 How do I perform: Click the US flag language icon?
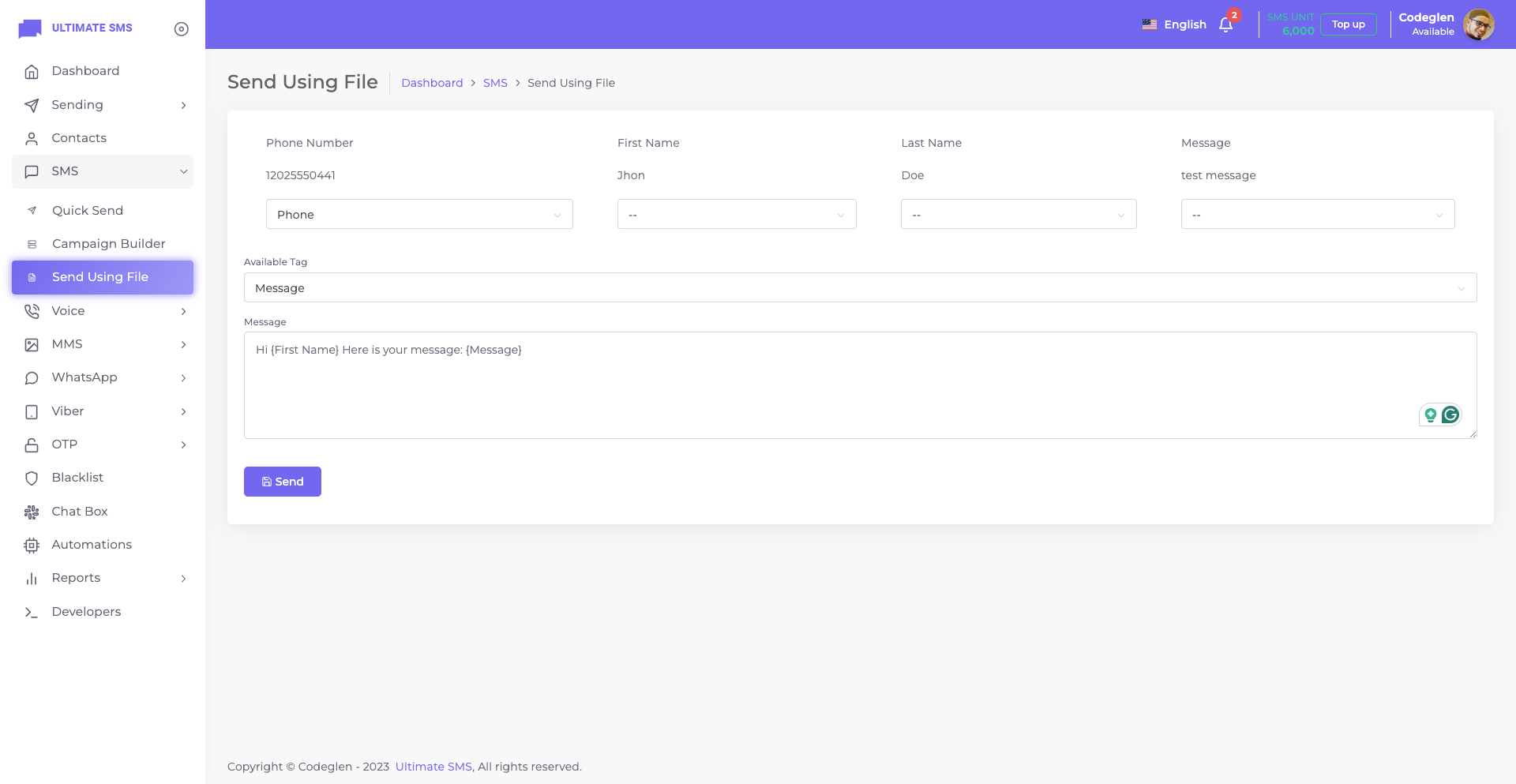pyautogui.click(x=1150, y=24)
